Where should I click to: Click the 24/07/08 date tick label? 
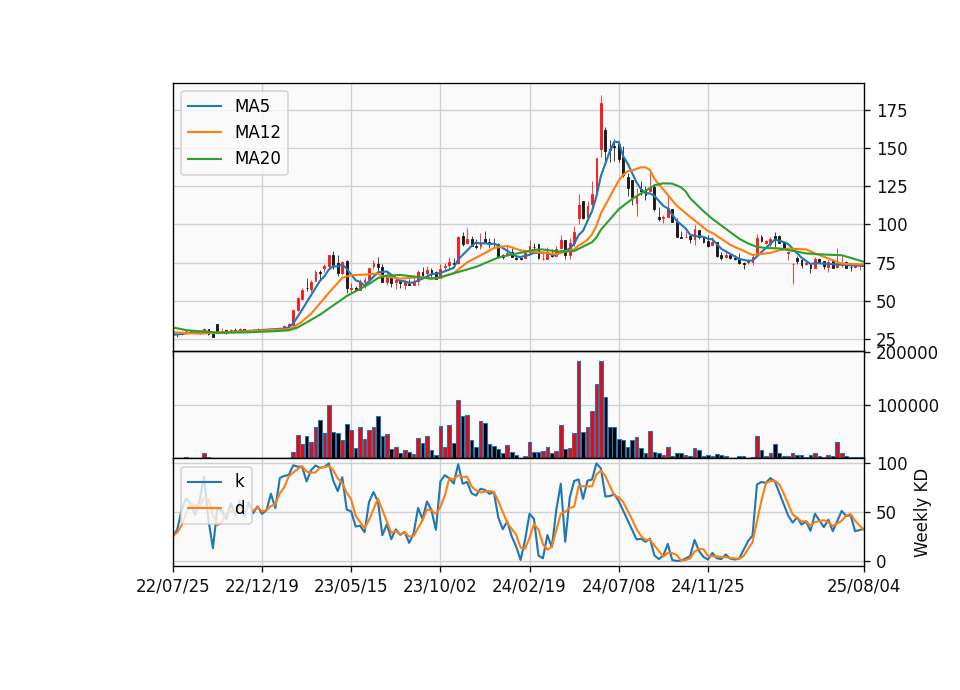click(618, 587)
